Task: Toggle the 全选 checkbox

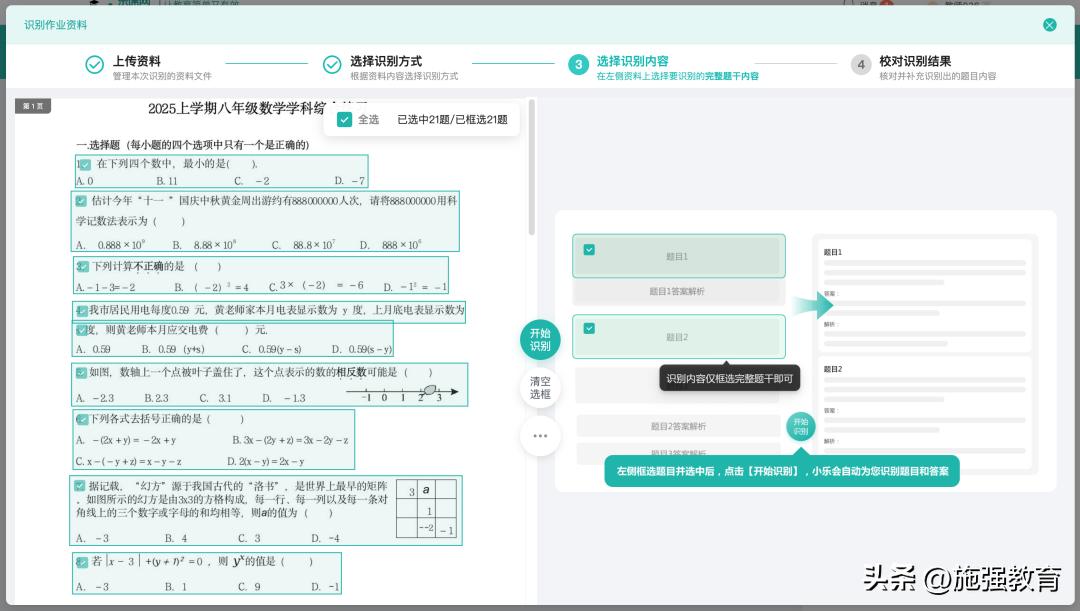Action: (344, 120)
